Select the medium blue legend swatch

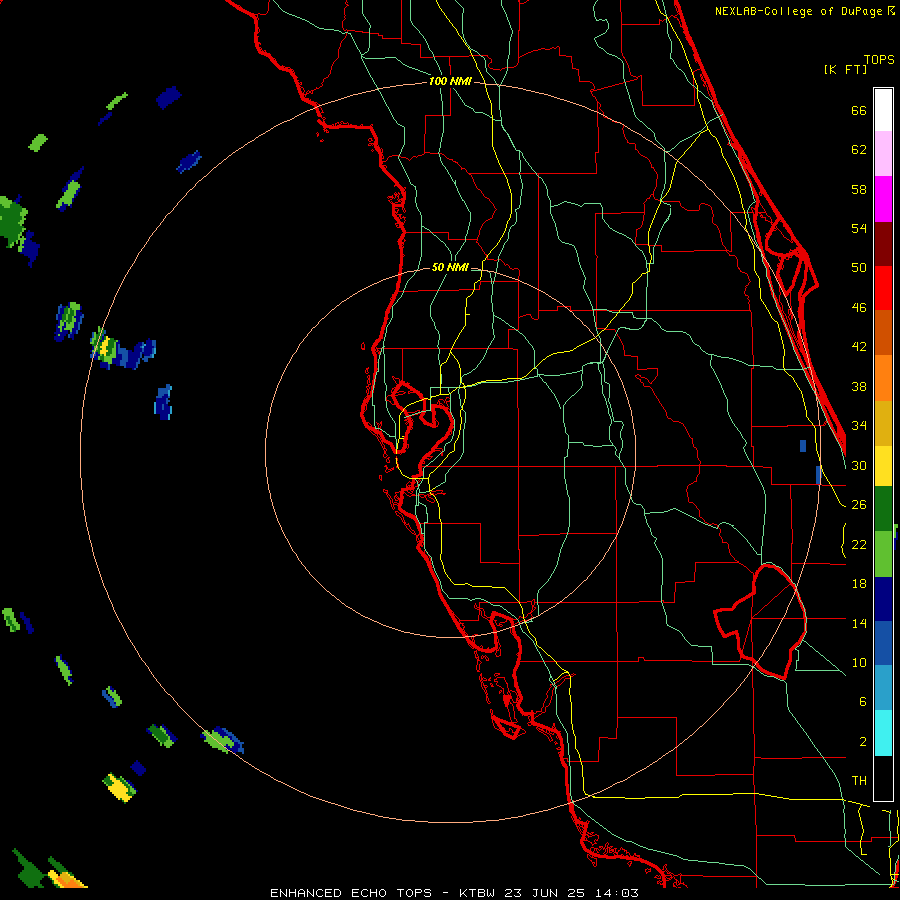(883, 644)
